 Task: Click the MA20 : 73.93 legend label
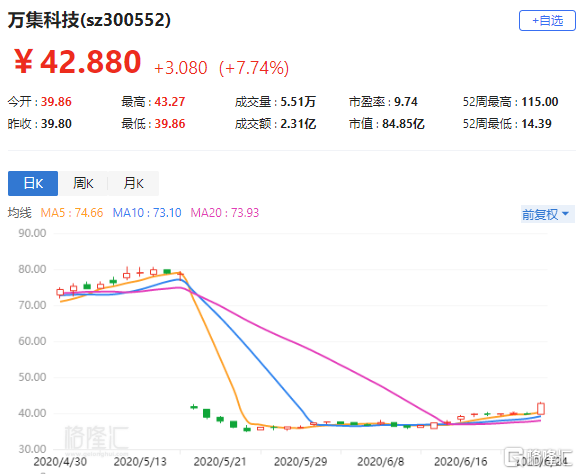click(x=225, y=213)
